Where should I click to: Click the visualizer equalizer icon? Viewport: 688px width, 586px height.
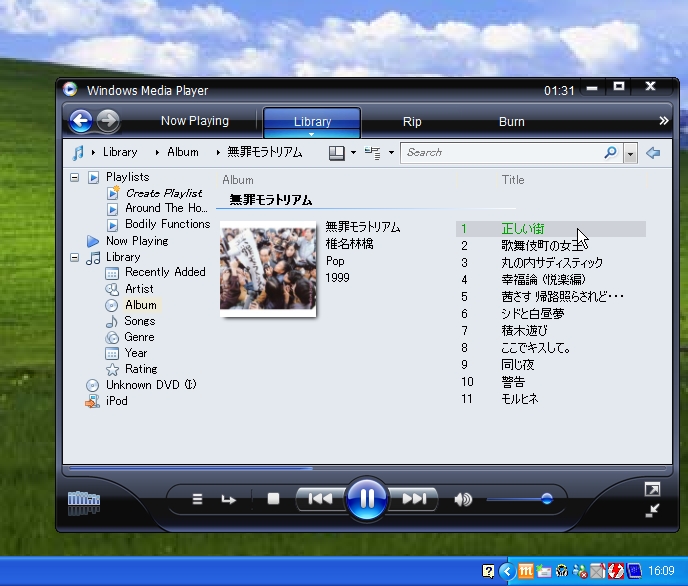point(84,502)
